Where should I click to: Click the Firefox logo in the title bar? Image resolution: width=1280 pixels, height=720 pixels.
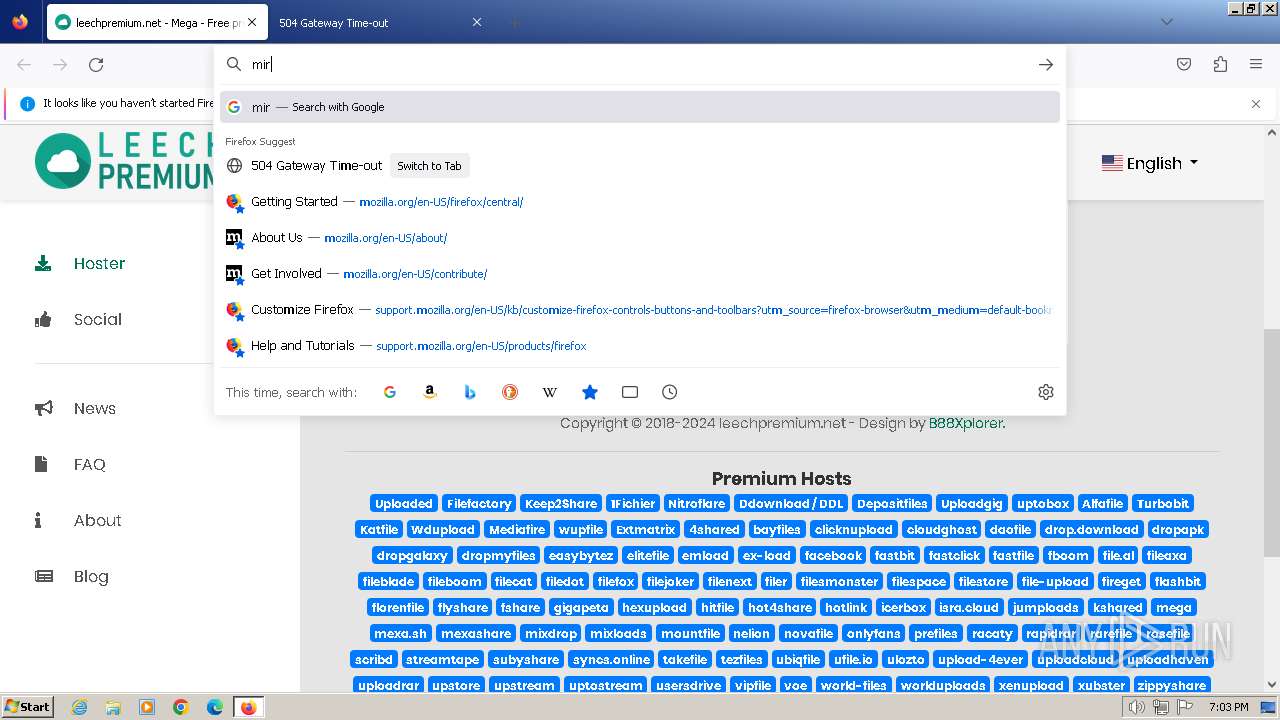[20, 22]
